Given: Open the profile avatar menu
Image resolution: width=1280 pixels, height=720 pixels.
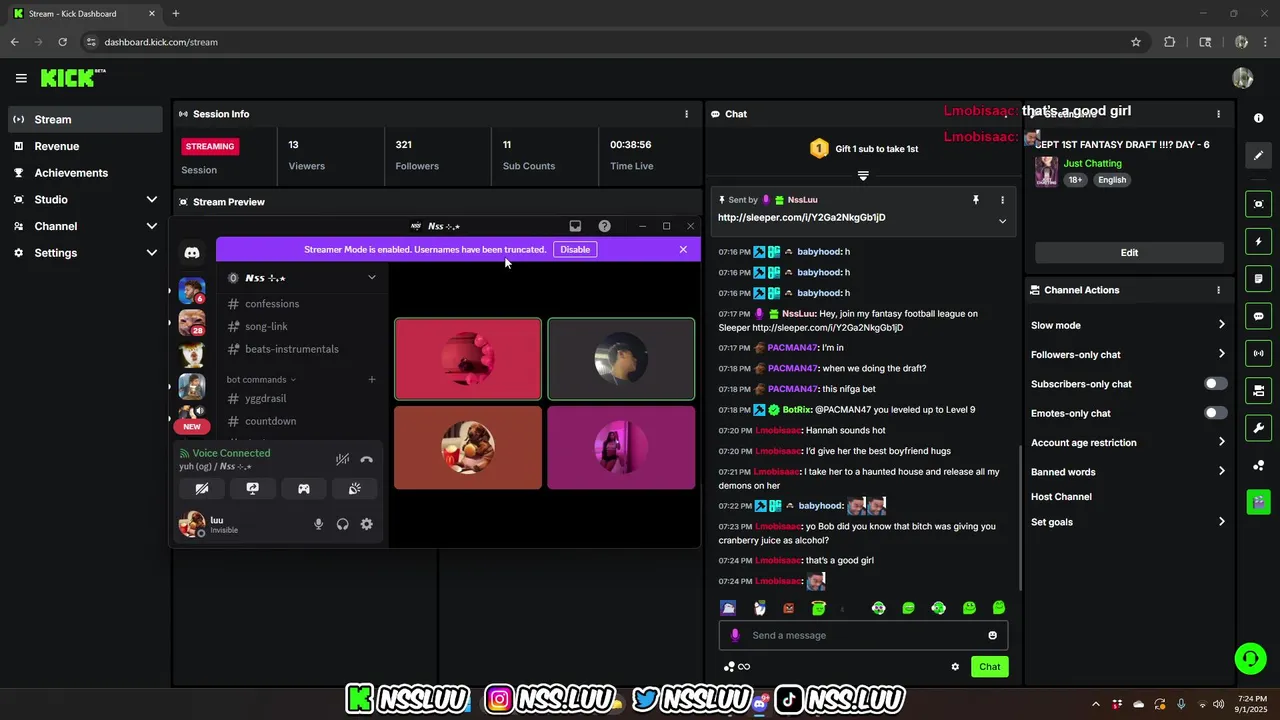Looking at the screenshot, I should pyautogui.click(x=1243, y=78).
